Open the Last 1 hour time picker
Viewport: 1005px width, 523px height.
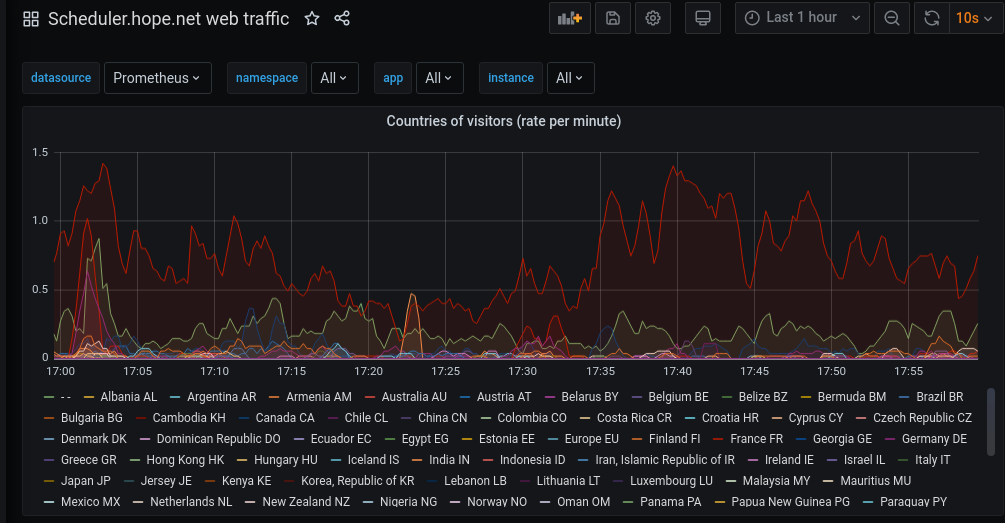pyautogui.click(x=802, y=18)
